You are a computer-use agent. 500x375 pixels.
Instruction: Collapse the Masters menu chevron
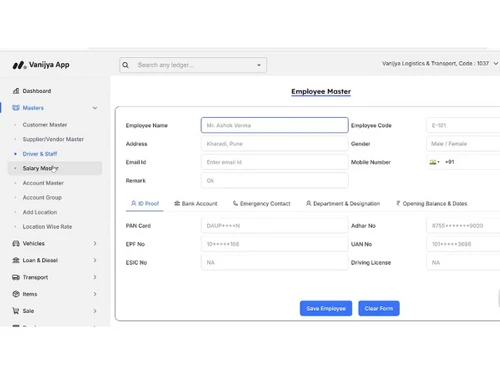click(95, 108)
